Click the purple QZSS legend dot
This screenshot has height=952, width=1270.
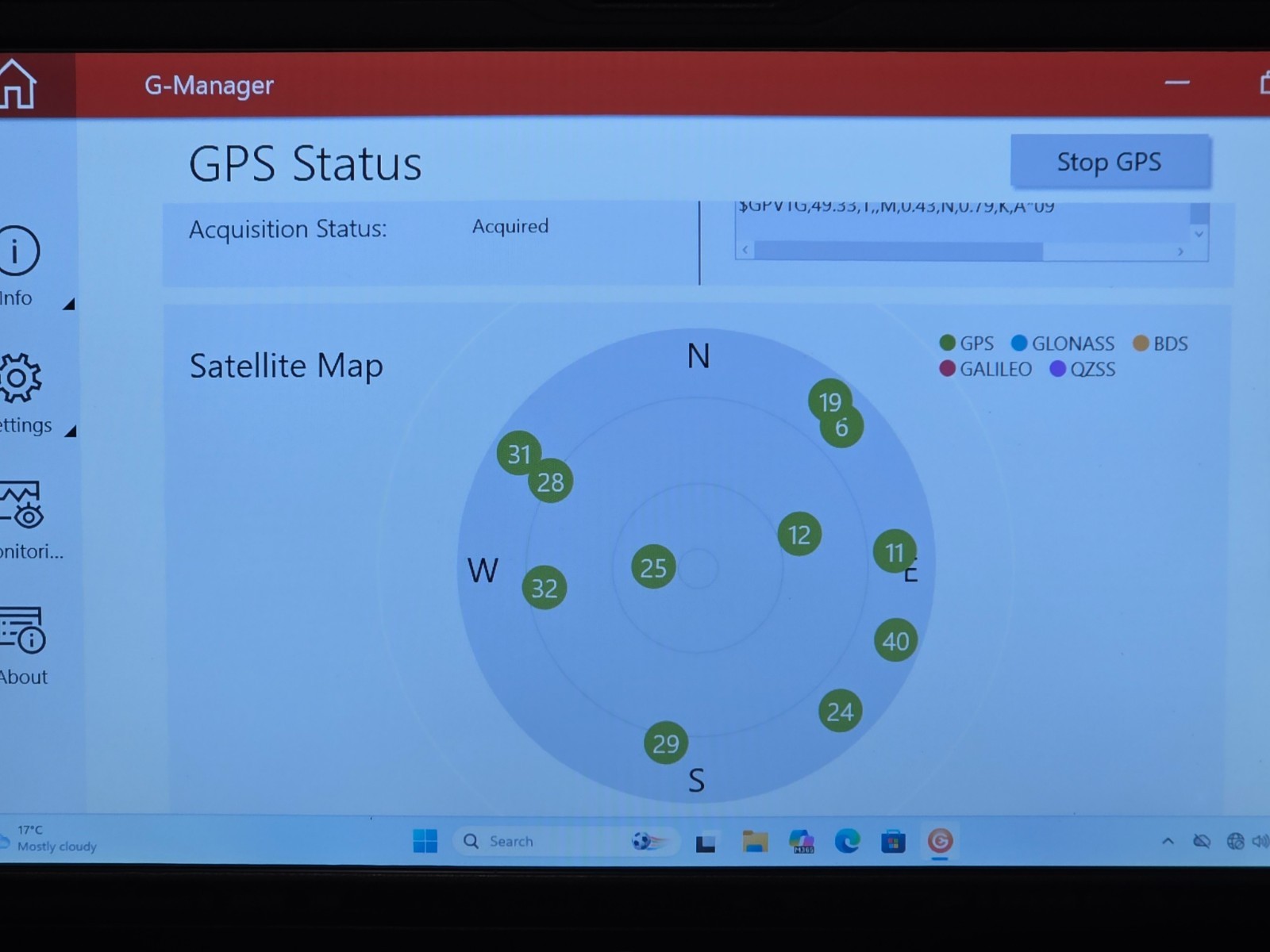1057,368
